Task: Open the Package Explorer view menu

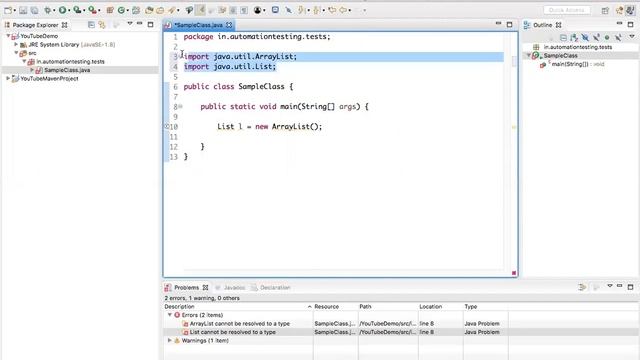Action: pyautogui.click(x=130, y=24)
